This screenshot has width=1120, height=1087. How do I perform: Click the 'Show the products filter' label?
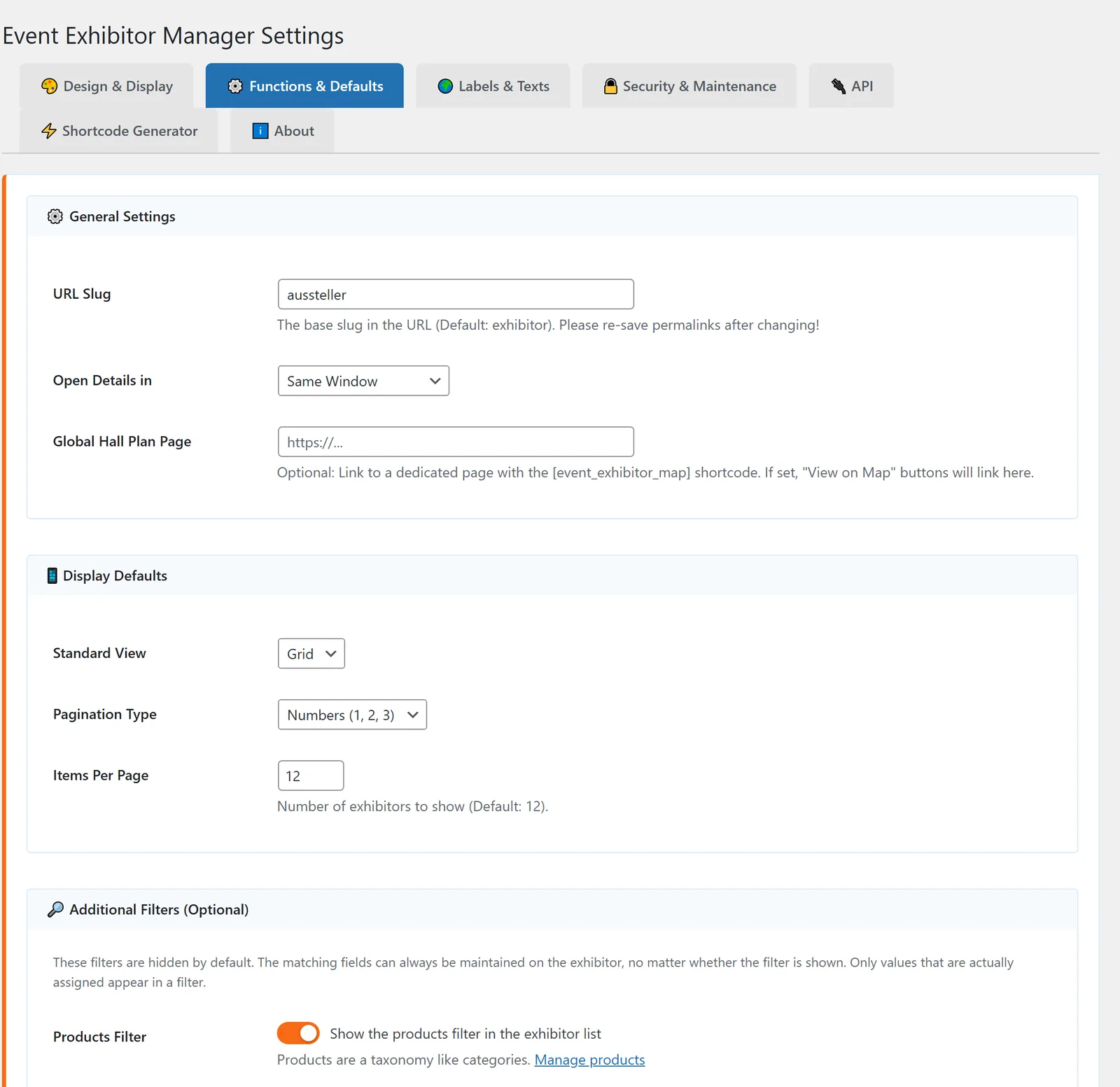[x=465, y=1034]
